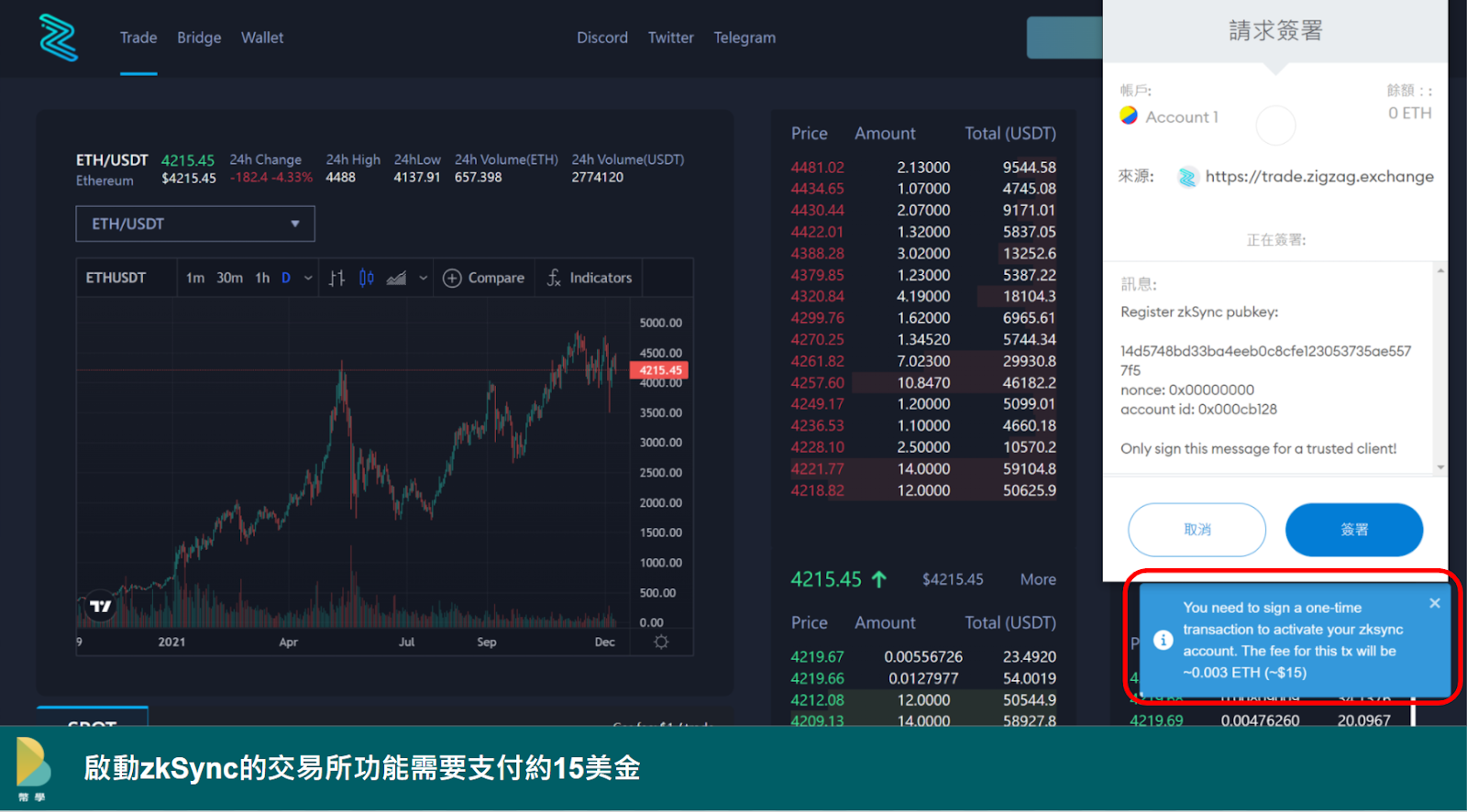
Task: Switch to the Wallet tab
Action: coord(262,38)
